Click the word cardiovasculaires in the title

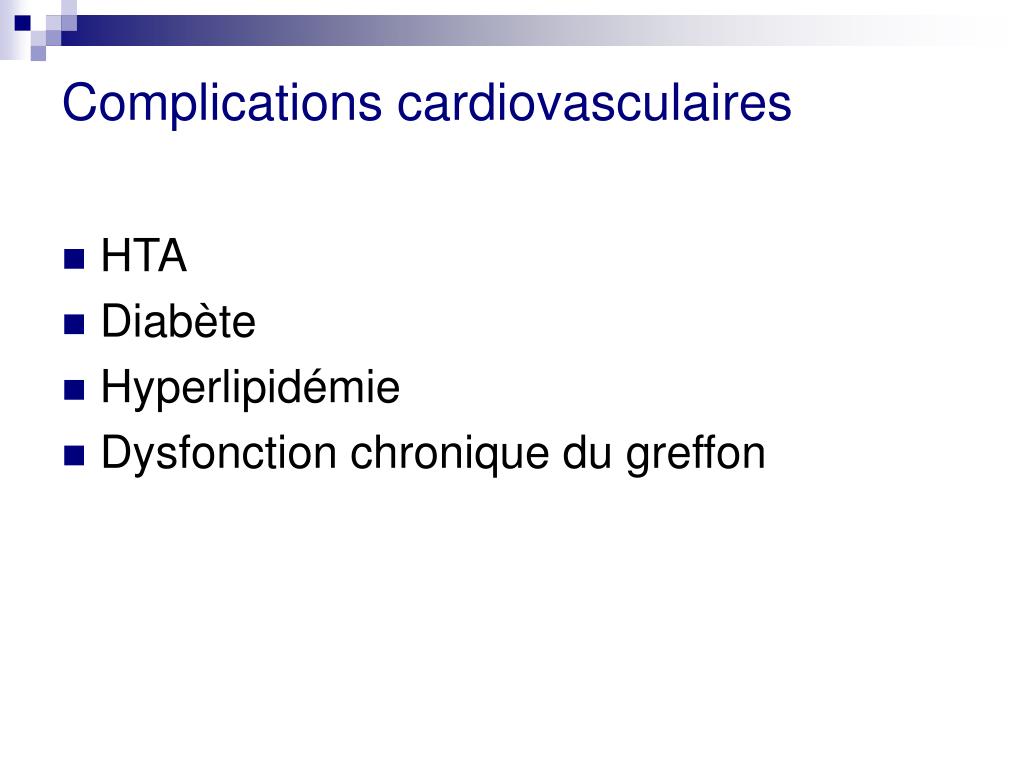594,103
